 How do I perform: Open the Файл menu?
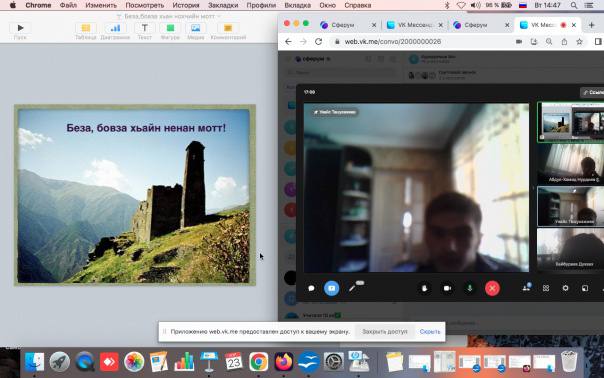coord(68,5)
